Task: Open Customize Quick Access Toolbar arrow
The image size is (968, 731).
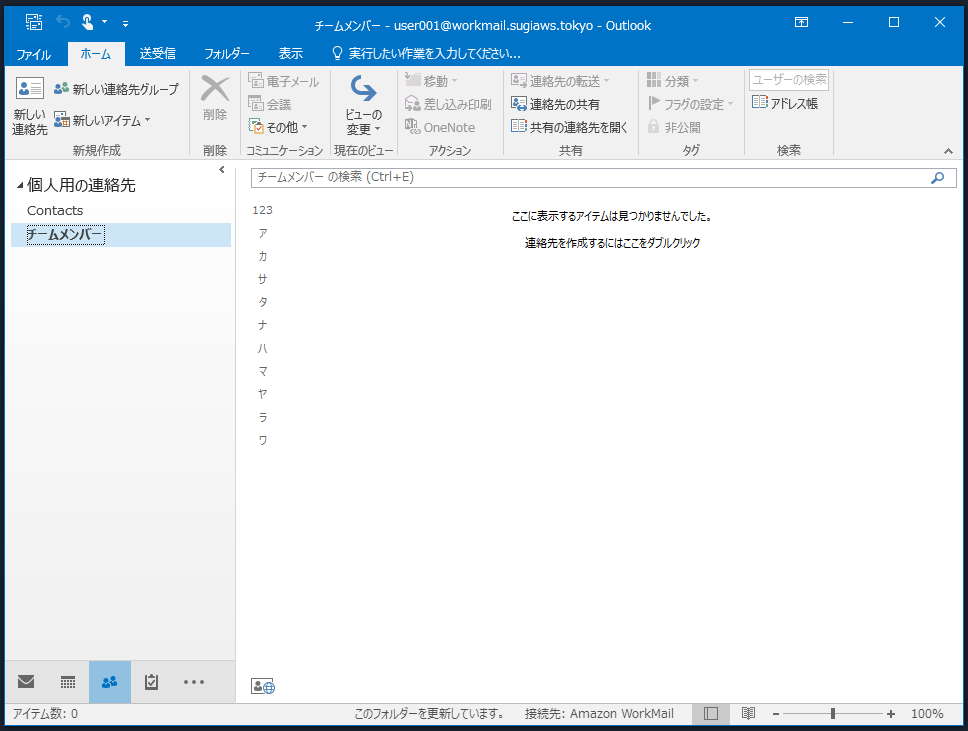Action: pyautogui.click(x=125, y=24)
